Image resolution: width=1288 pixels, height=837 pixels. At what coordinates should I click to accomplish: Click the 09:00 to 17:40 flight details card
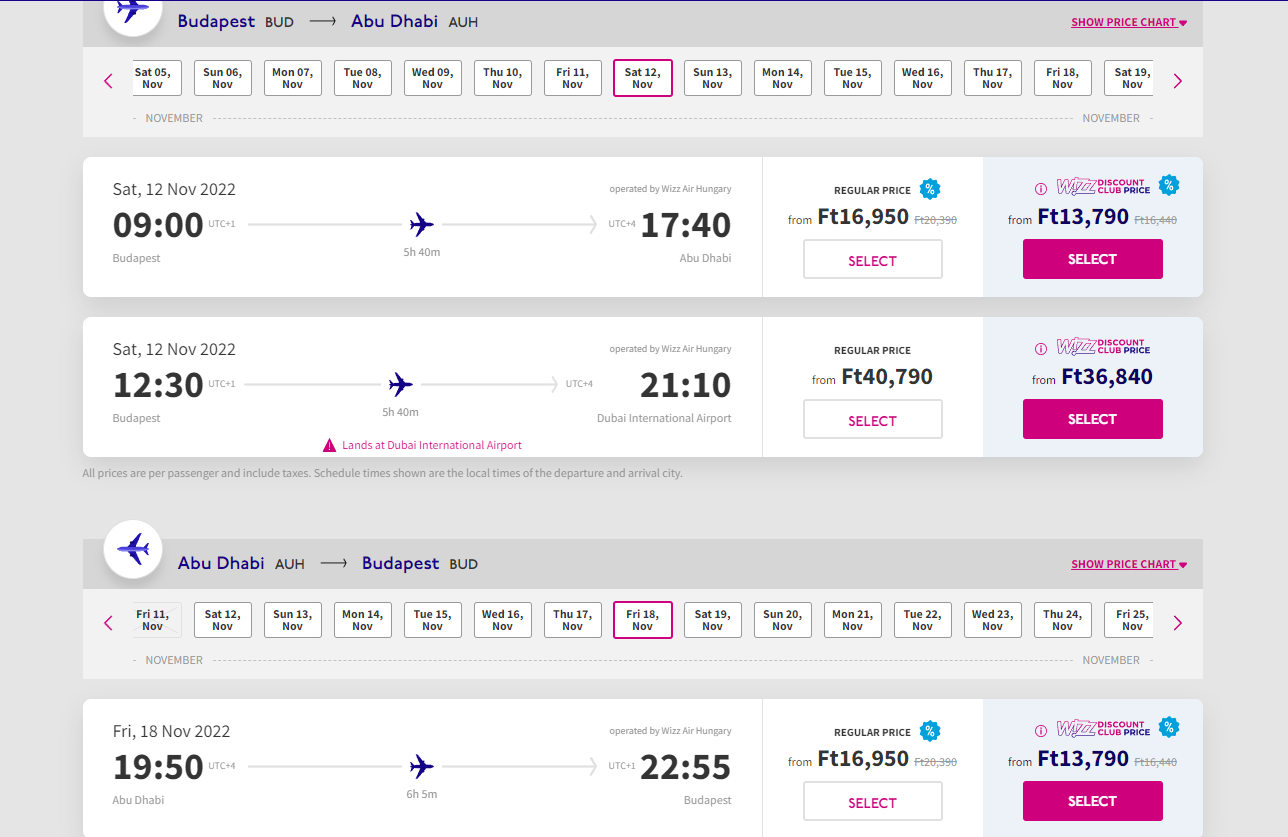click(422, 227)
